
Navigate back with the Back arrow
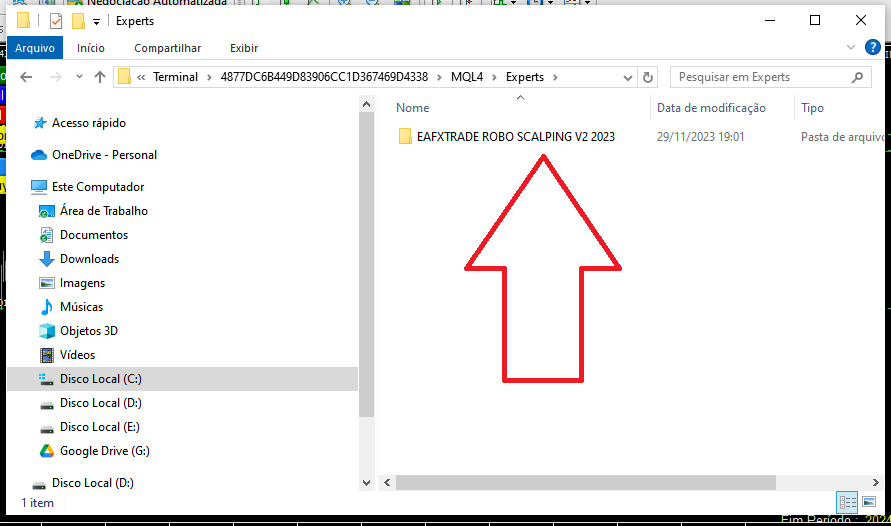point(27,77)
